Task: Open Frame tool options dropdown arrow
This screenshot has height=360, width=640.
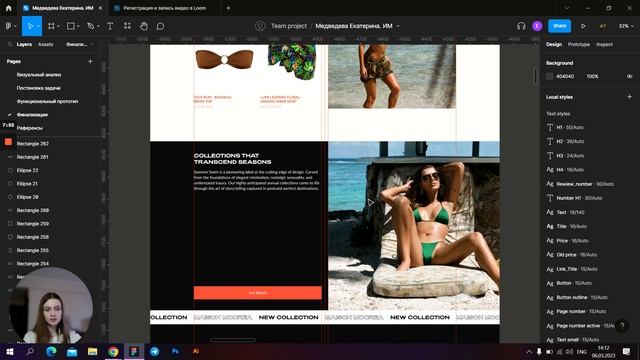Action: 58,26
